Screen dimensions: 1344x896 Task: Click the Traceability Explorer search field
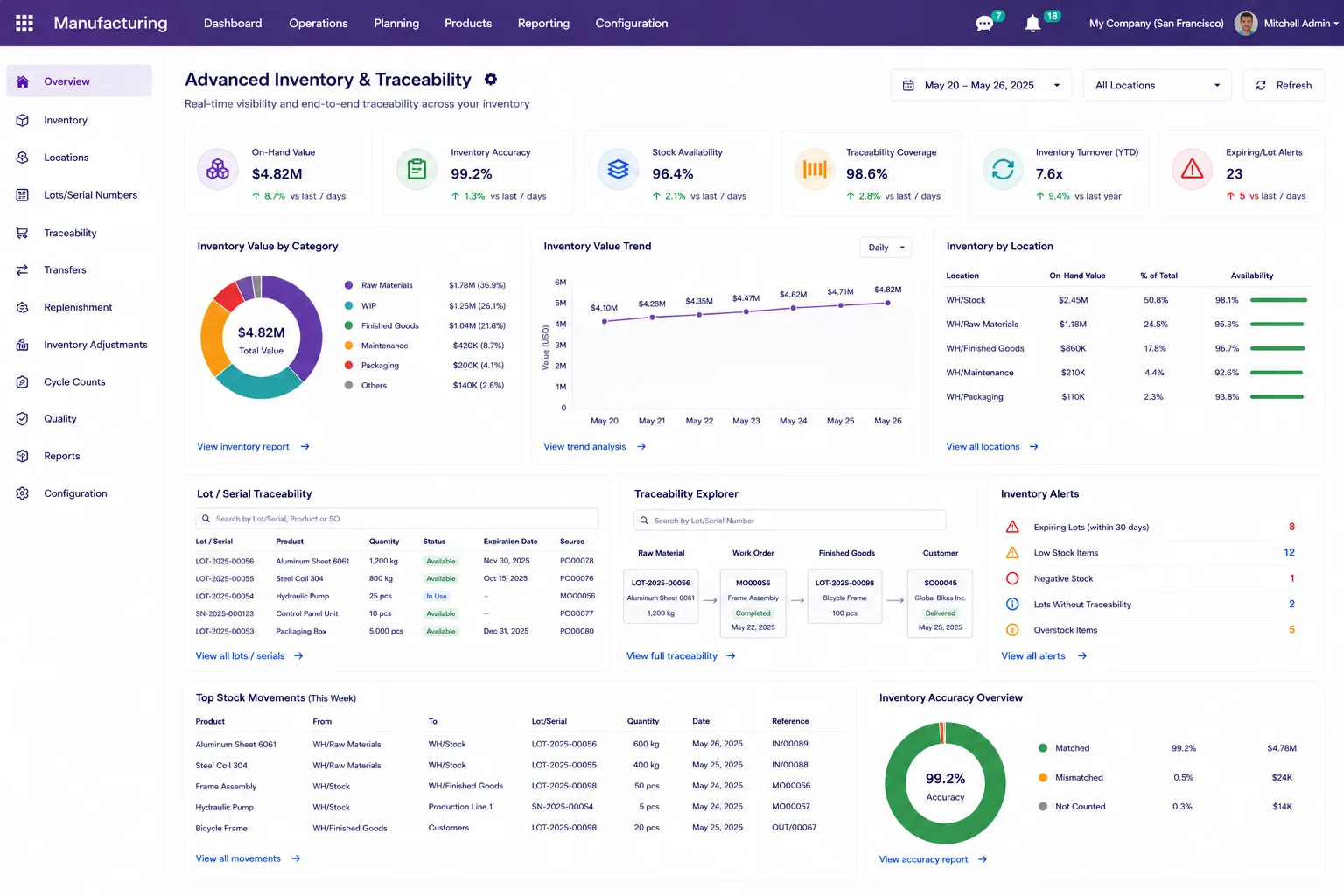click(790, 521)
